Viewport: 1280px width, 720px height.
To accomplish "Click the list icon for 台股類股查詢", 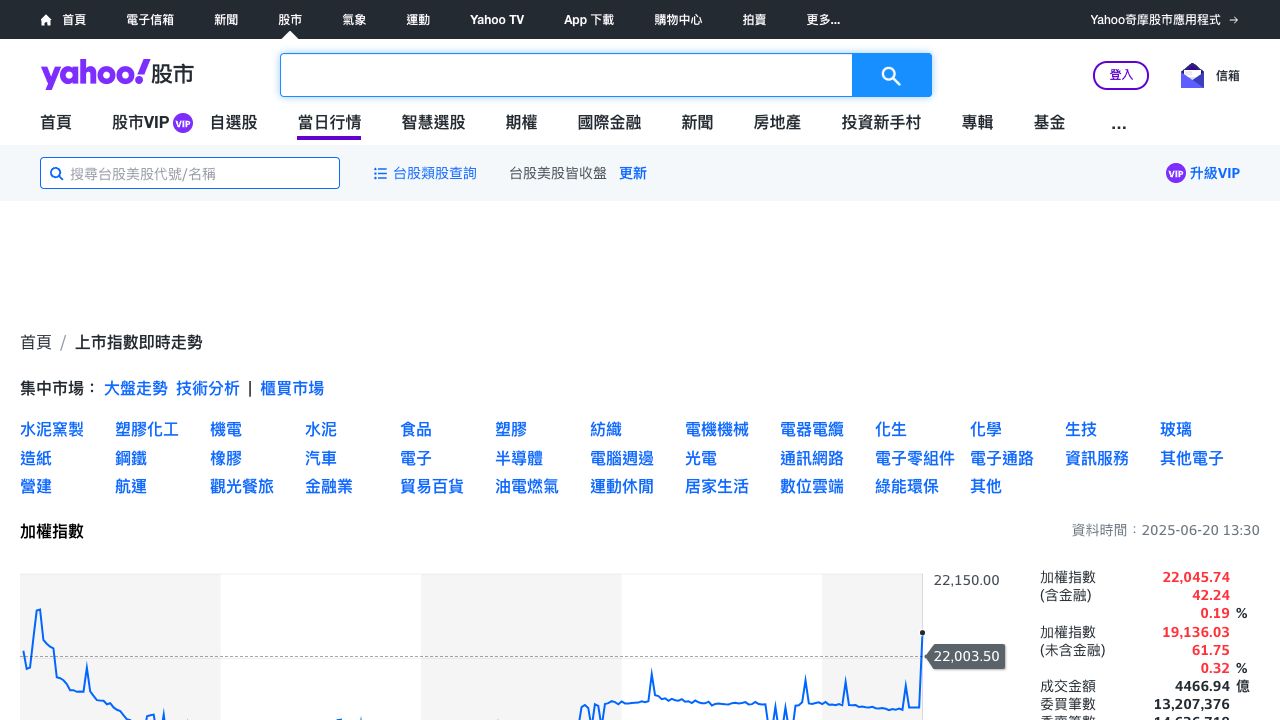I will pos(380,173).
